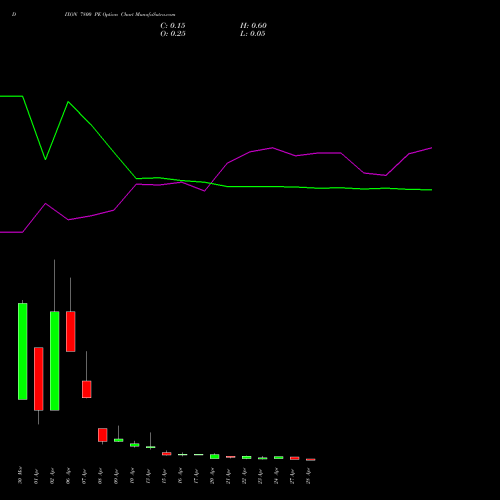Viewport: 500px width, 500px height.
Task: Select the red candlestick for 06 Apr
Action: click(x=71, y=331)
